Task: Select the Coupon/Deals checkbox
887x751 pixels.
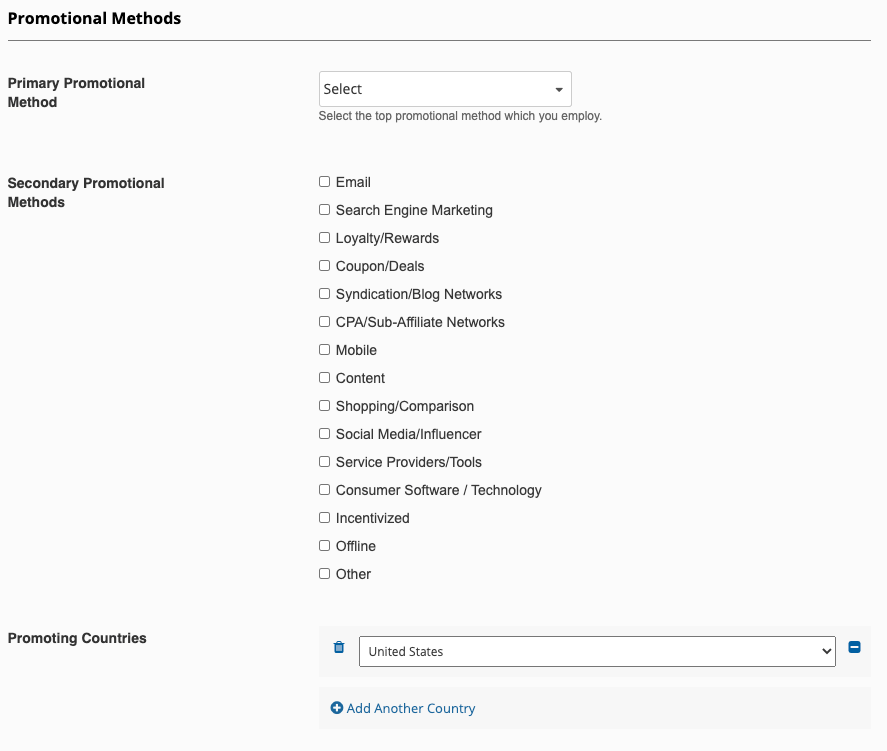Action: point(324,266)
